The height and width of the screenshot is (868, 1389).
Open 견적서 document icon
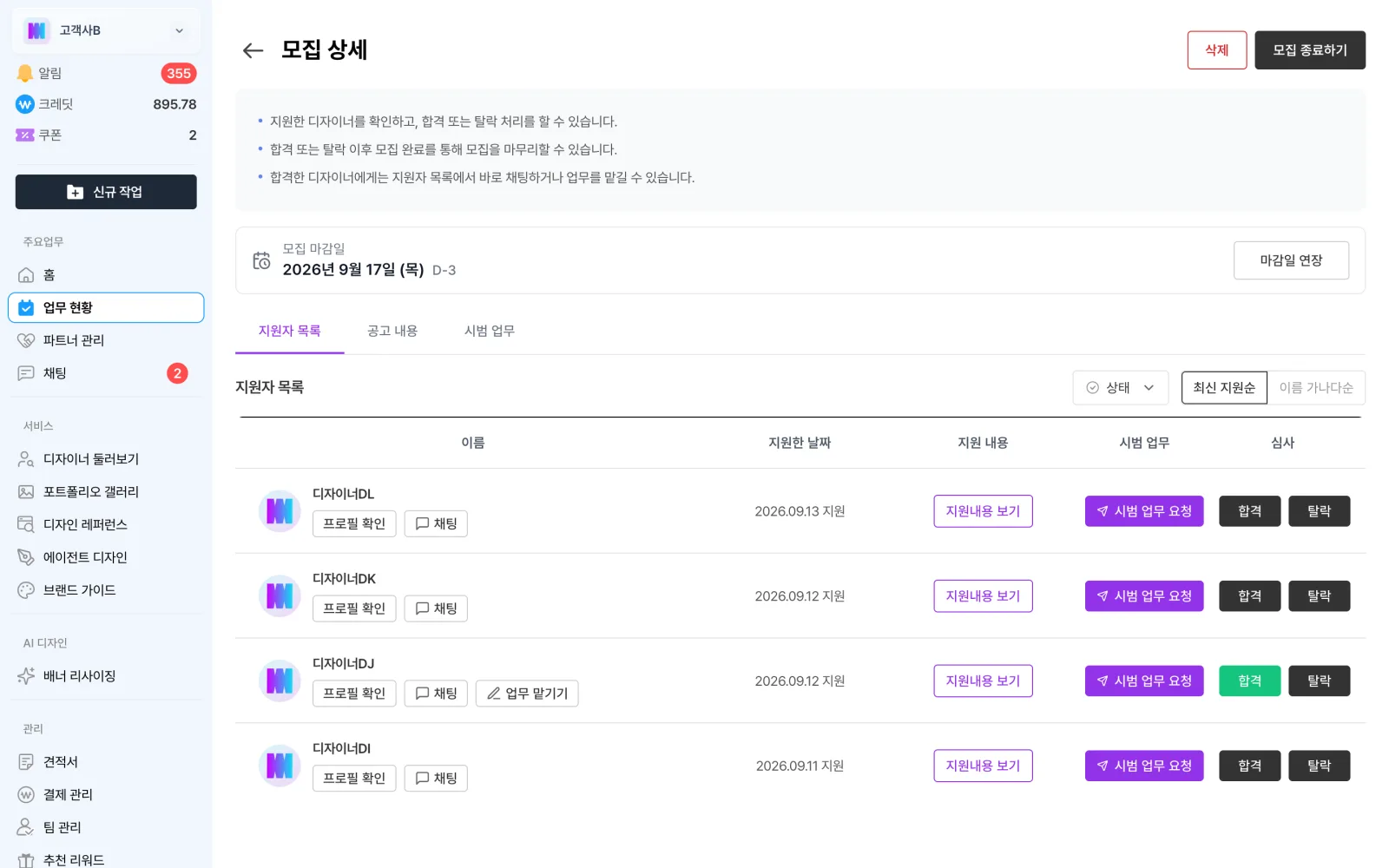point(26,762)
